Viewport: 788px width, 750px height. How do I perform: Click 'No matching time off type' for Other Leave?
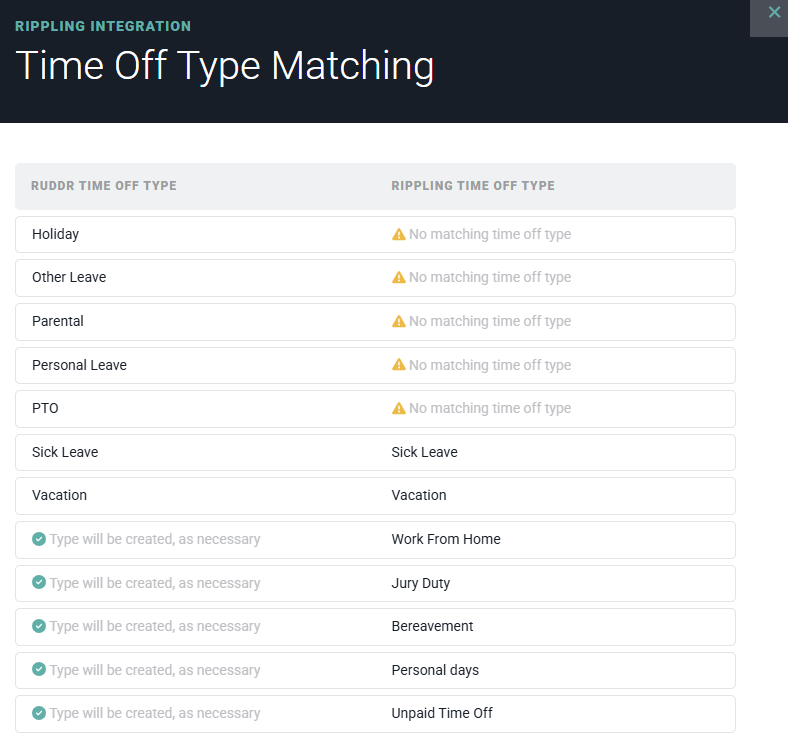(x=490, y=277)
